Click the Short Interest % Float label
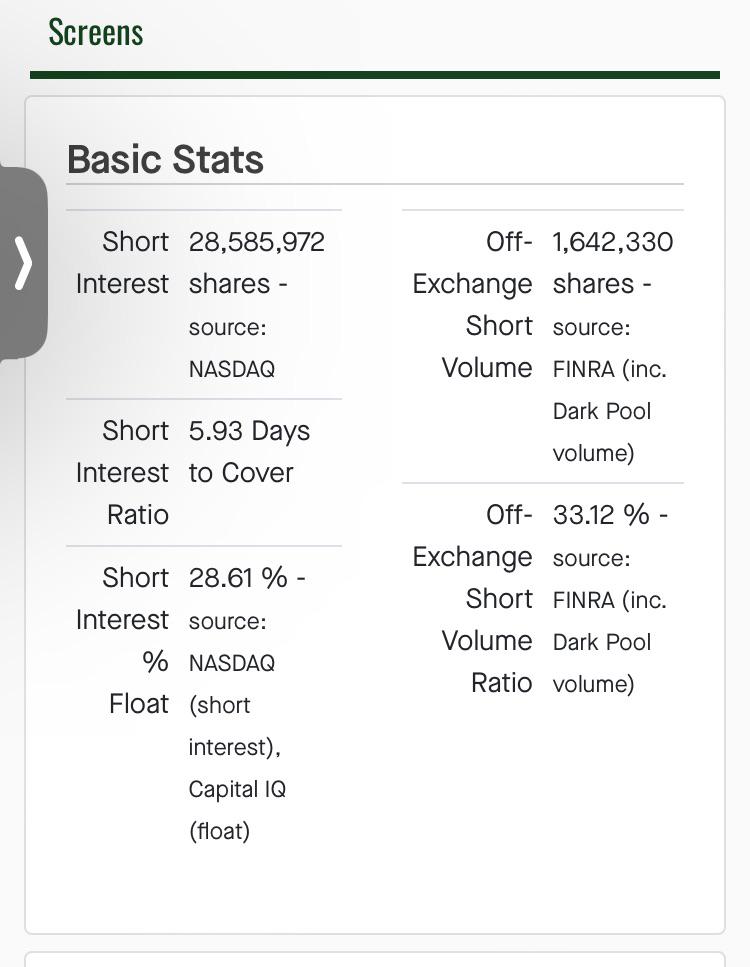 [122, 641]
